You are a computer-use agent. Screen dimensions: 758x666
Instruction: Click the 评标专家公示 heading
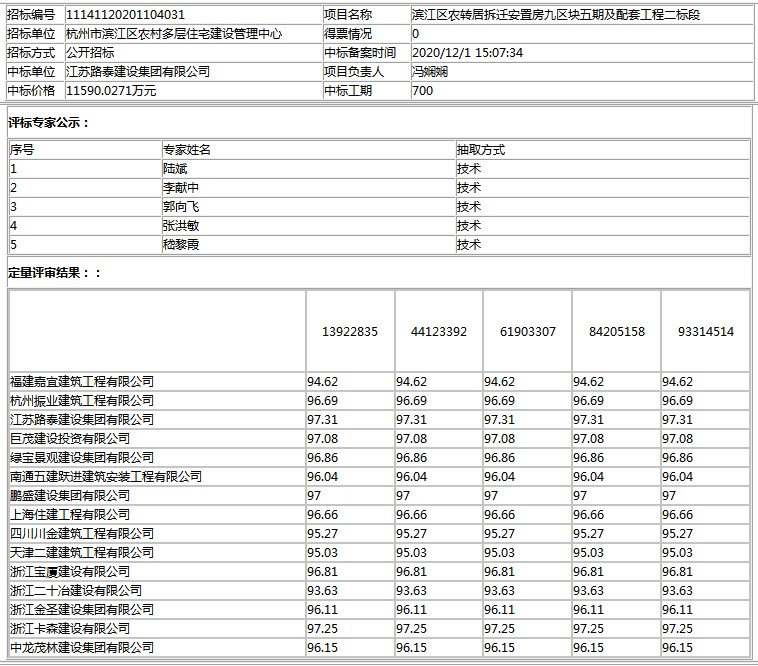click(49, 123)
